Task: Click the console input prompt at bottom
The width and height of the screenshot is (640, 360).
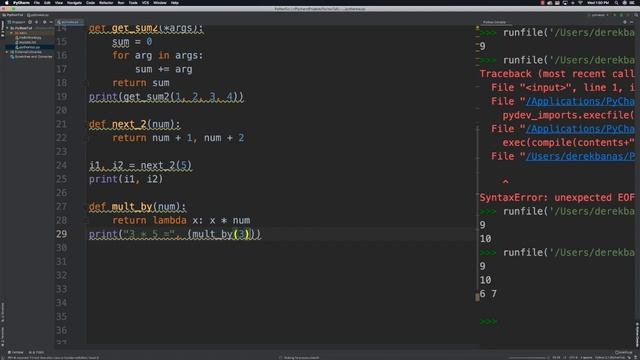Action: click(489, 322)
